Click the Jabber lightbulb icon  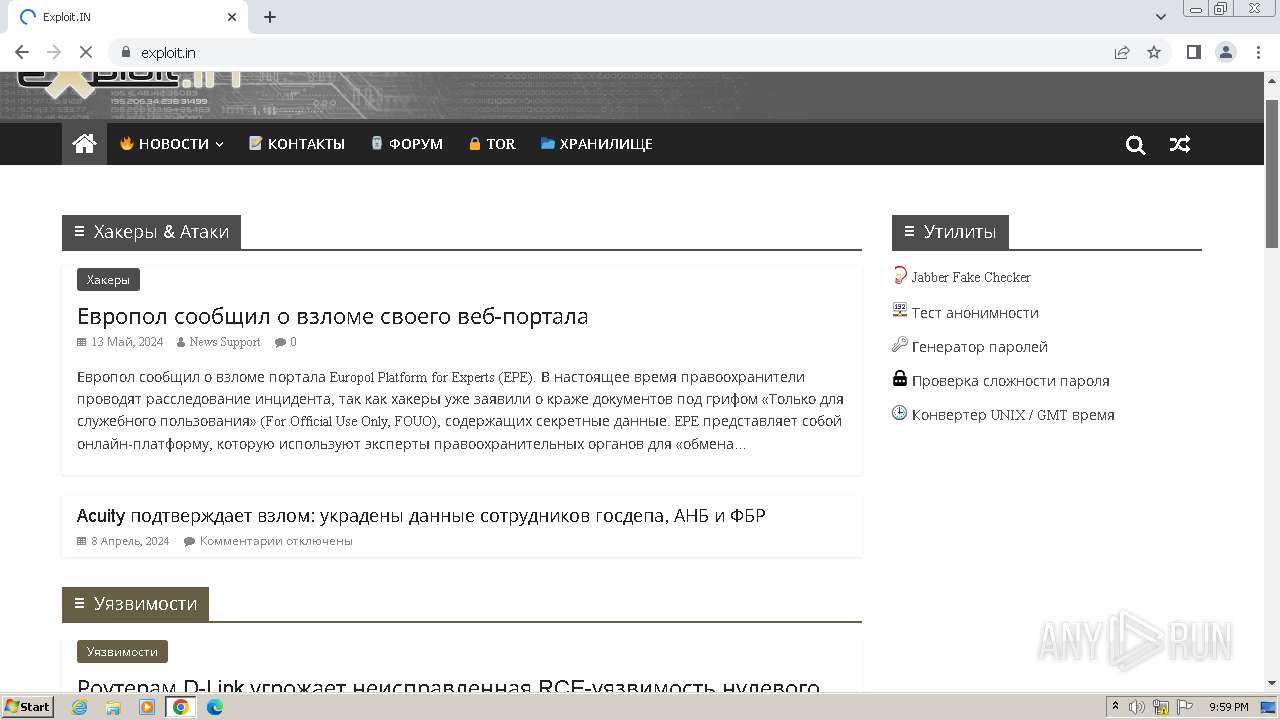(x=900, y=276)
